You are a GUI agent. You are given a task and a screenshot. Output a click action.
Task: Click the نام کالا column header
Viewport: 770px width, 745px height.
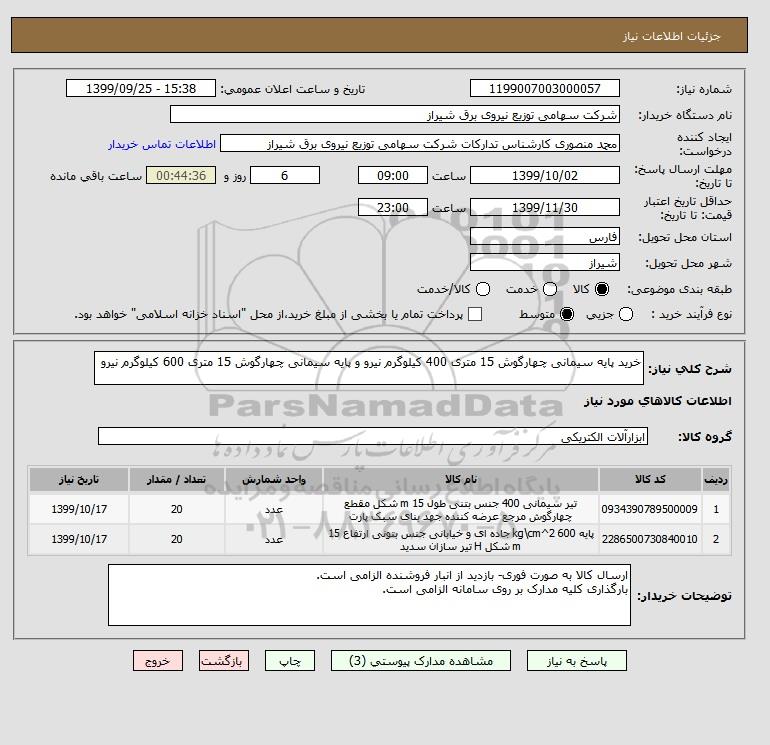(x=461, y=479)
